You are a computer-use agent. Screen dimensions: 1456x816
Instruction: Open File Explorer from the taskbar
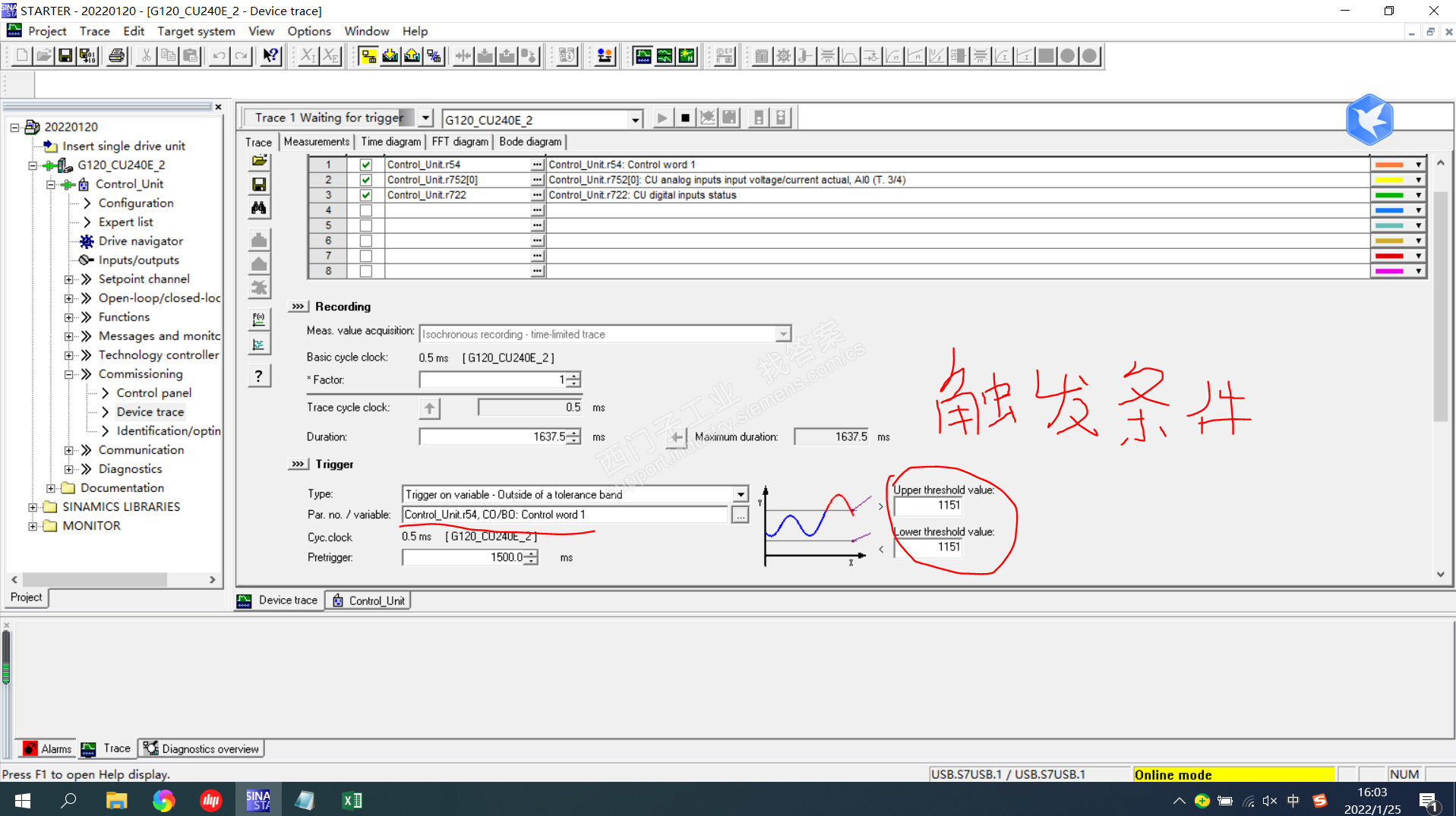pyautogui.click(x=116, y=800)
